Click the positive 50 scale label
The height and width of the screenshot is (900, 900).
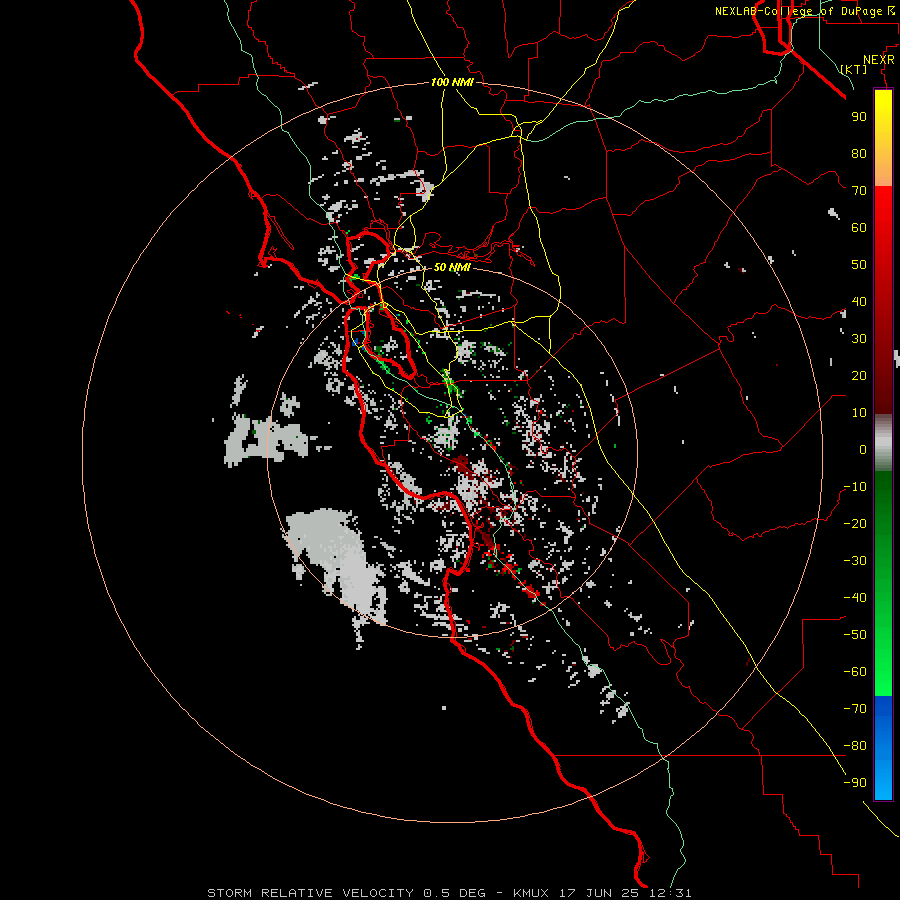[859, 265]
